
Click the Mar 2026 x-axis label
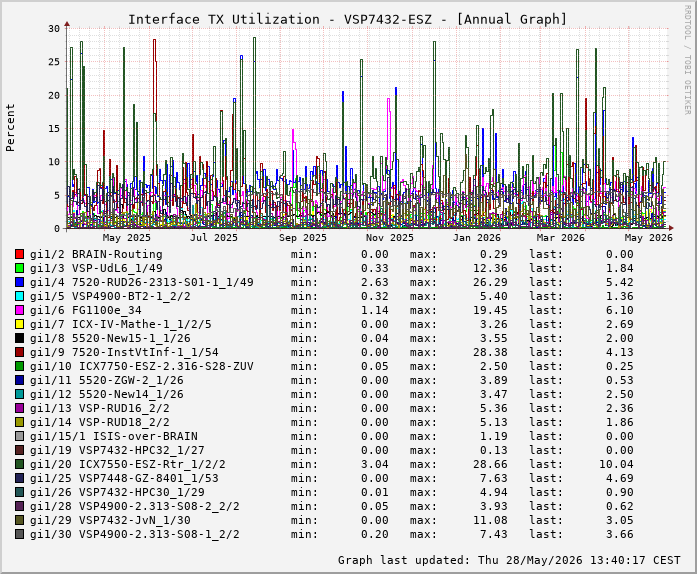[561, 238]
